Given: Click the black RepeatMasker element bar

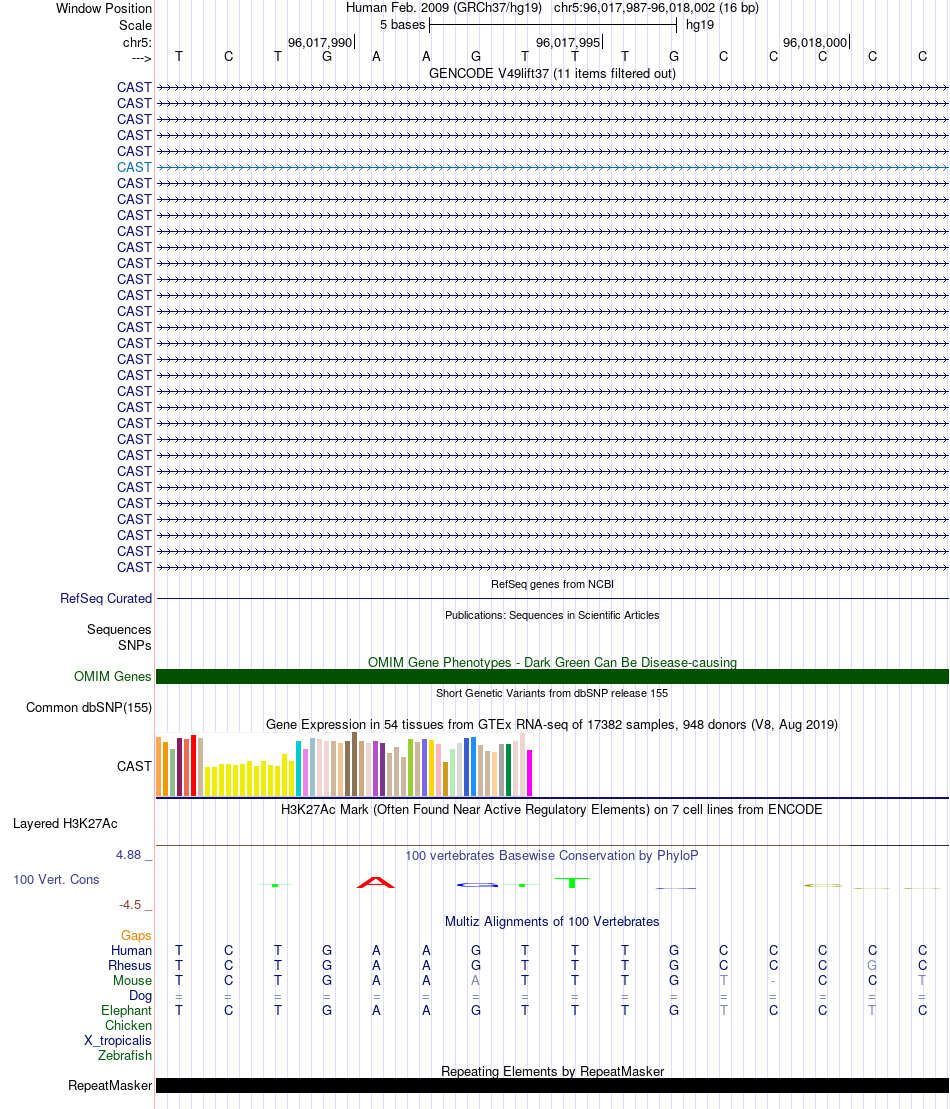Looking at the screenshot, I should pyautogui.click(x=552, y=1086).
